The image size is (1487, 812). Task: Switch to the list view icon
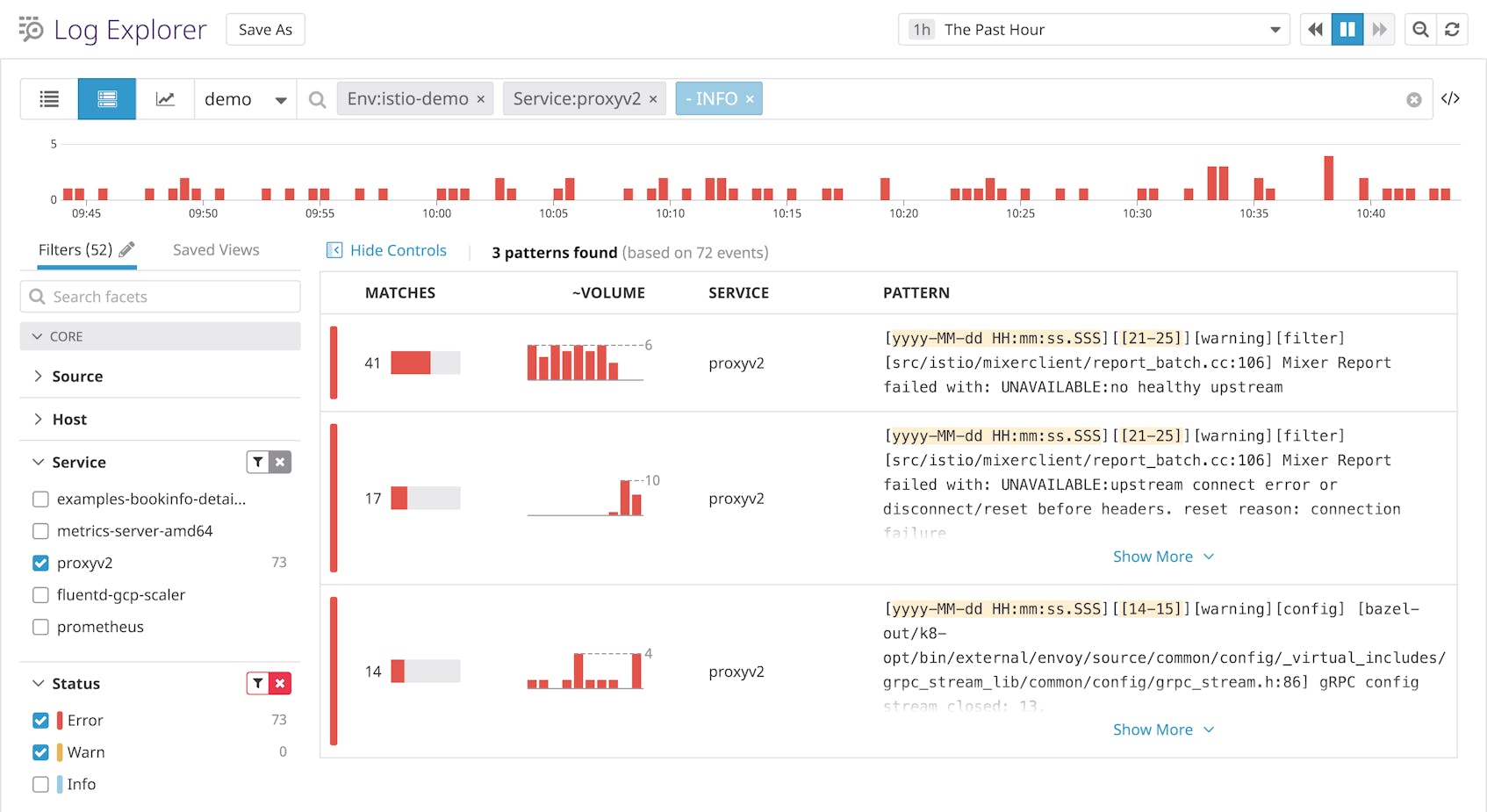tap(48, 98)
